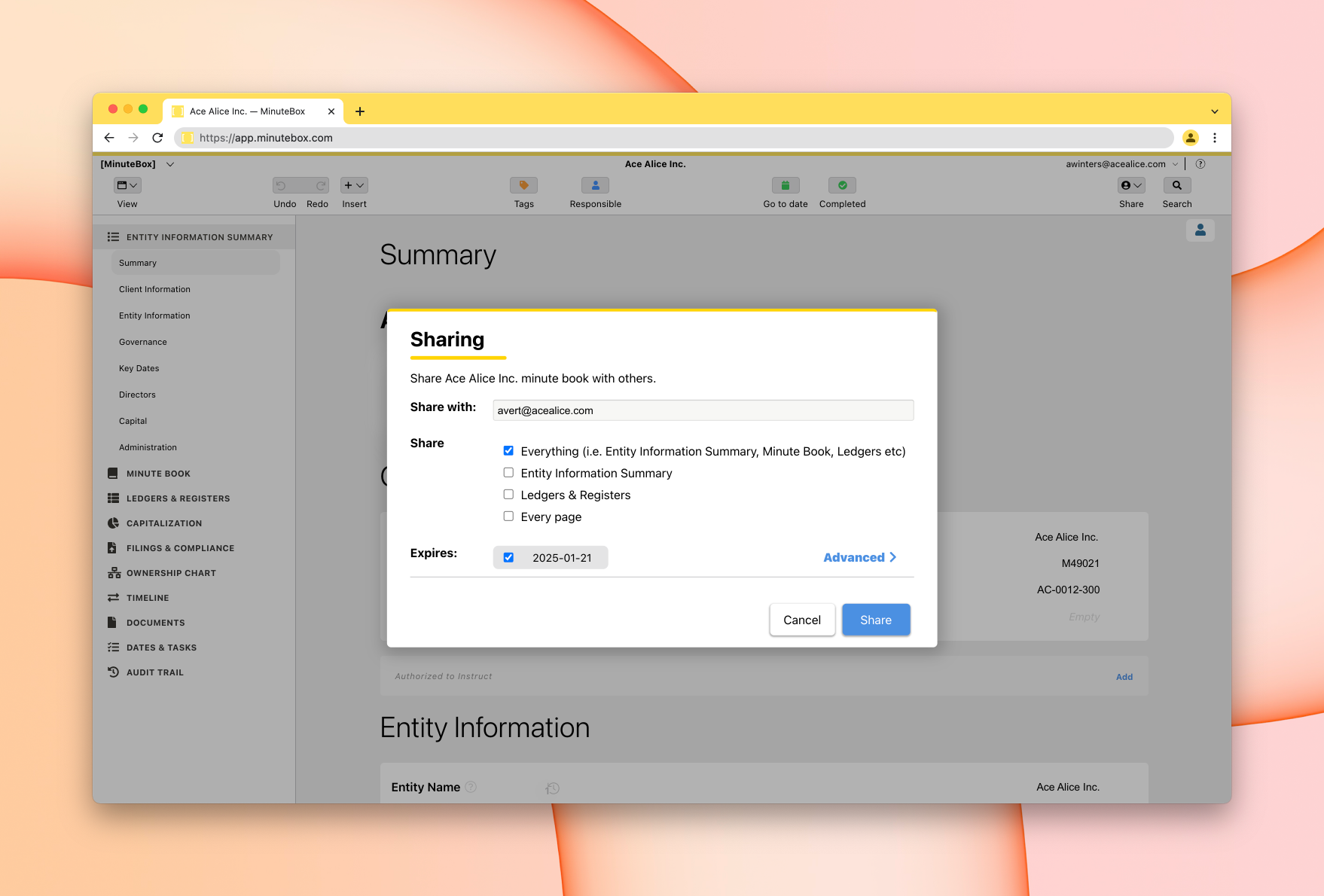Select Summary in sidebar
This screenshot has height=896, width=1324.
point(196,263)
